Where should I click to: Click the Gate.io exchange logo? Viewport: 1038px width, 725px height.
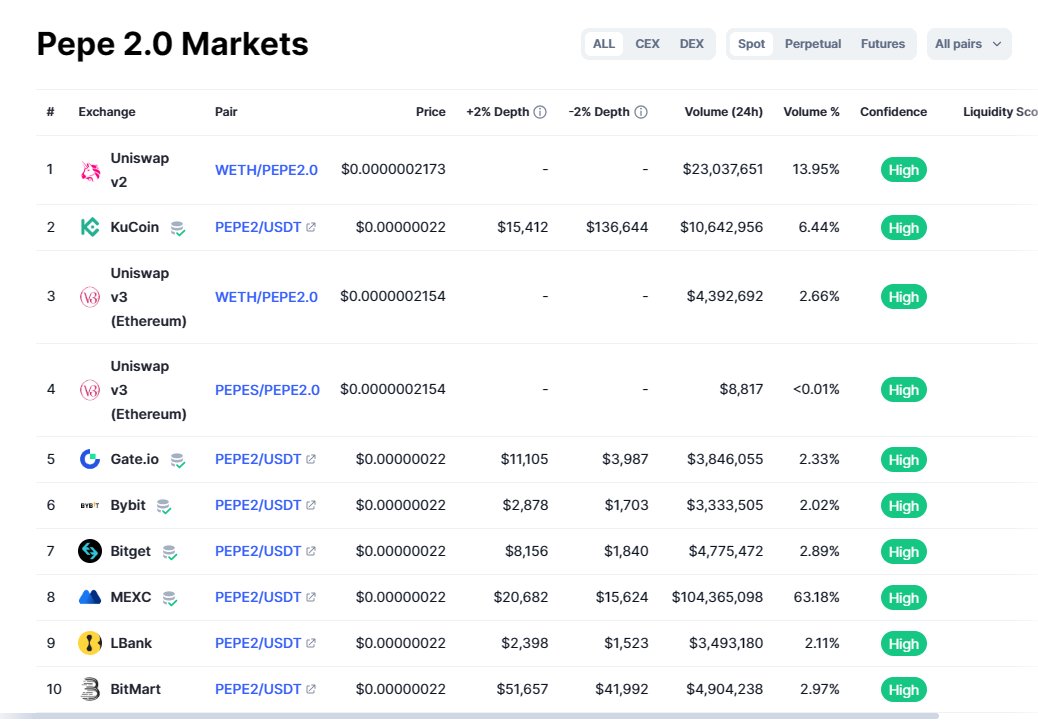click(x=90, y=459)
